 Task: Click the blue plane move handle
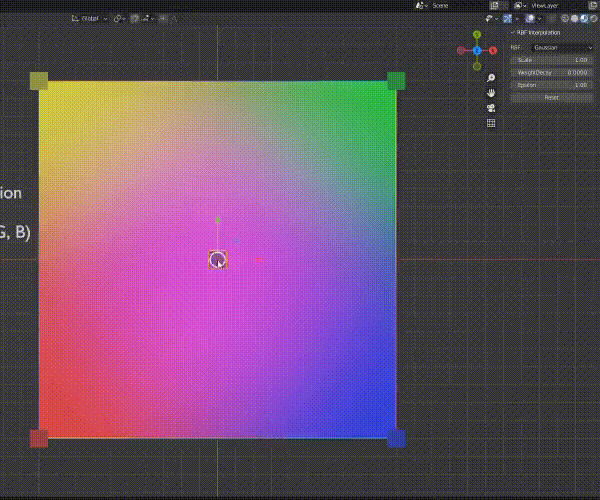[x=237, y=241]
